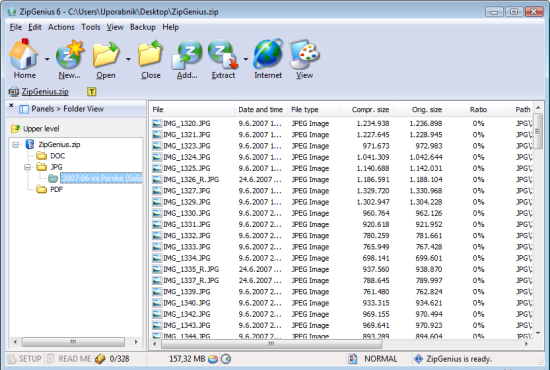The height and width of the screenshot is (370, 550).
Task: Create a new archive with New icon
Action: 70,54
